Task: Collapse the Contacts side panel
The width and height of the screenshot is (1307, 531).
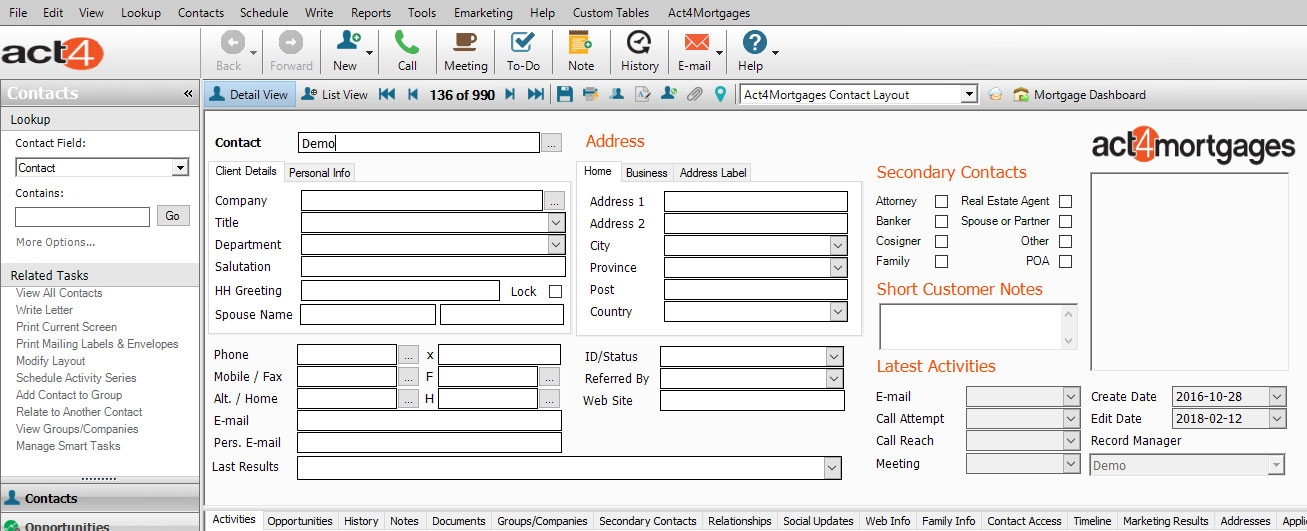Action: (x=188, y=93)
